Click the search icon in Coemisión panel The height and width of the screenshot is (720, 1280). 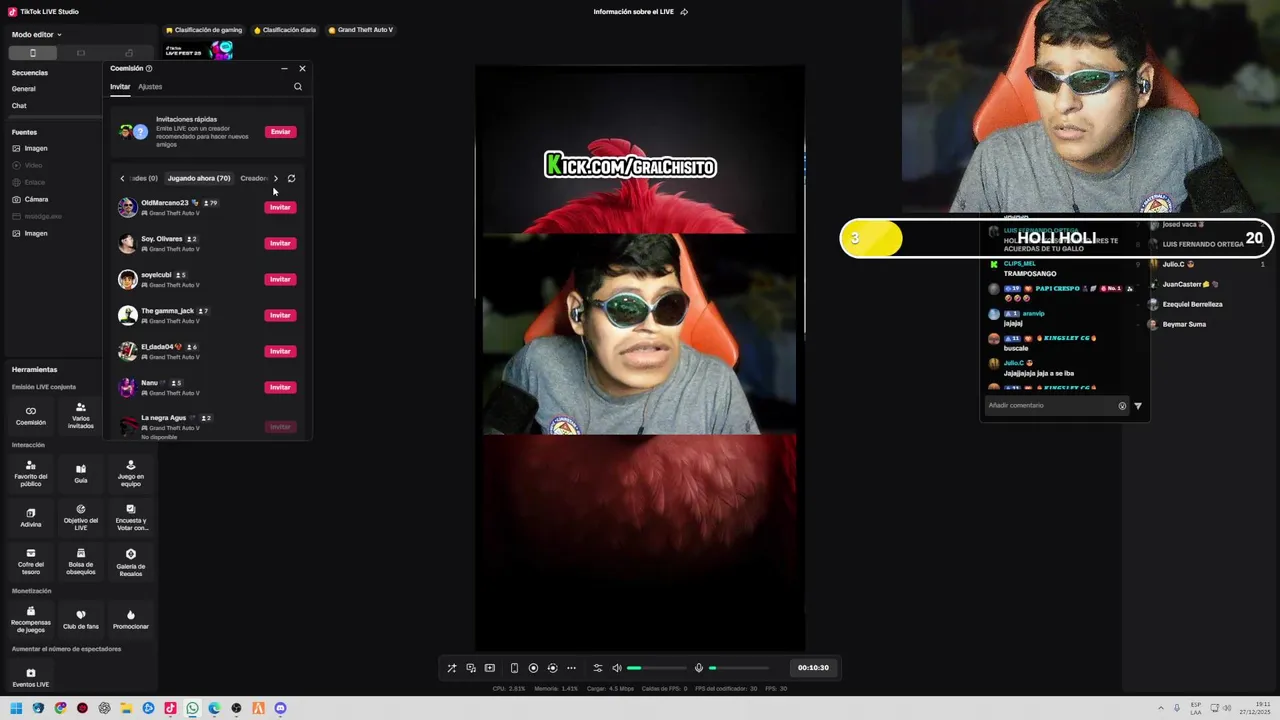click(x=298, y=87)
